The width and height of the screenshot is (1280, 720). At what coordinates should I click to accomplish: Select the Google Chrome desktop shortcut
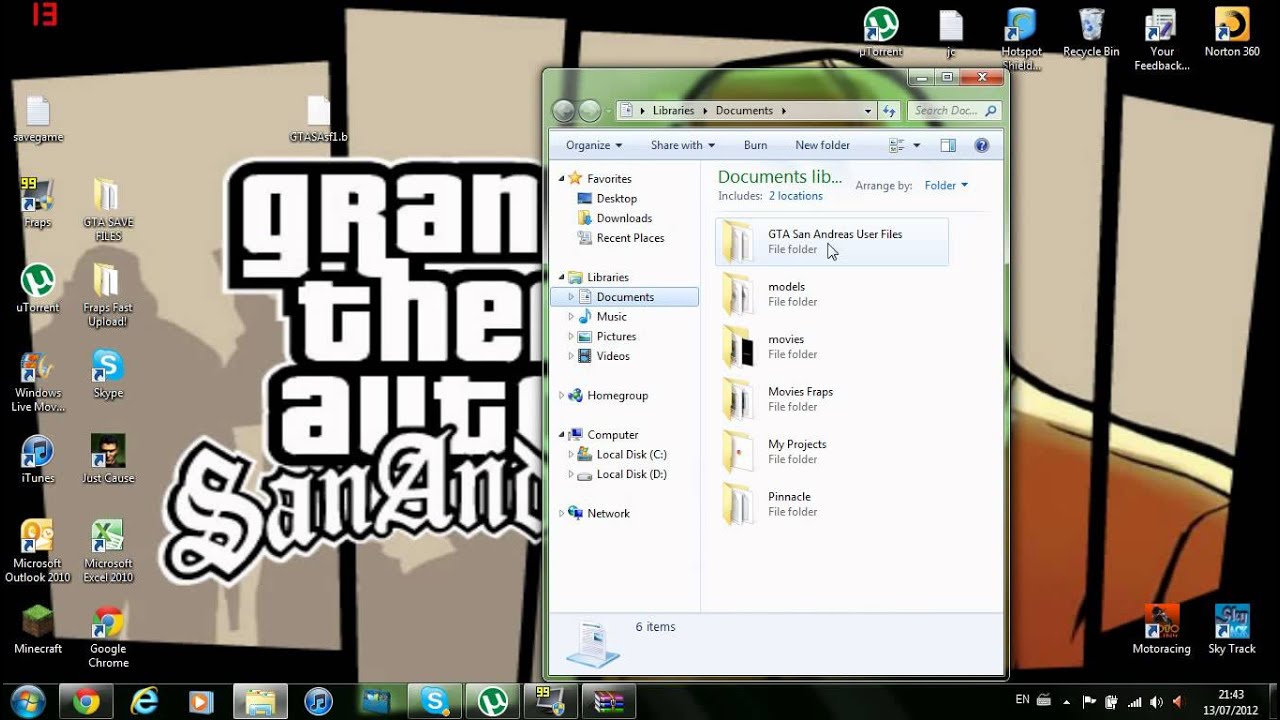107,637
